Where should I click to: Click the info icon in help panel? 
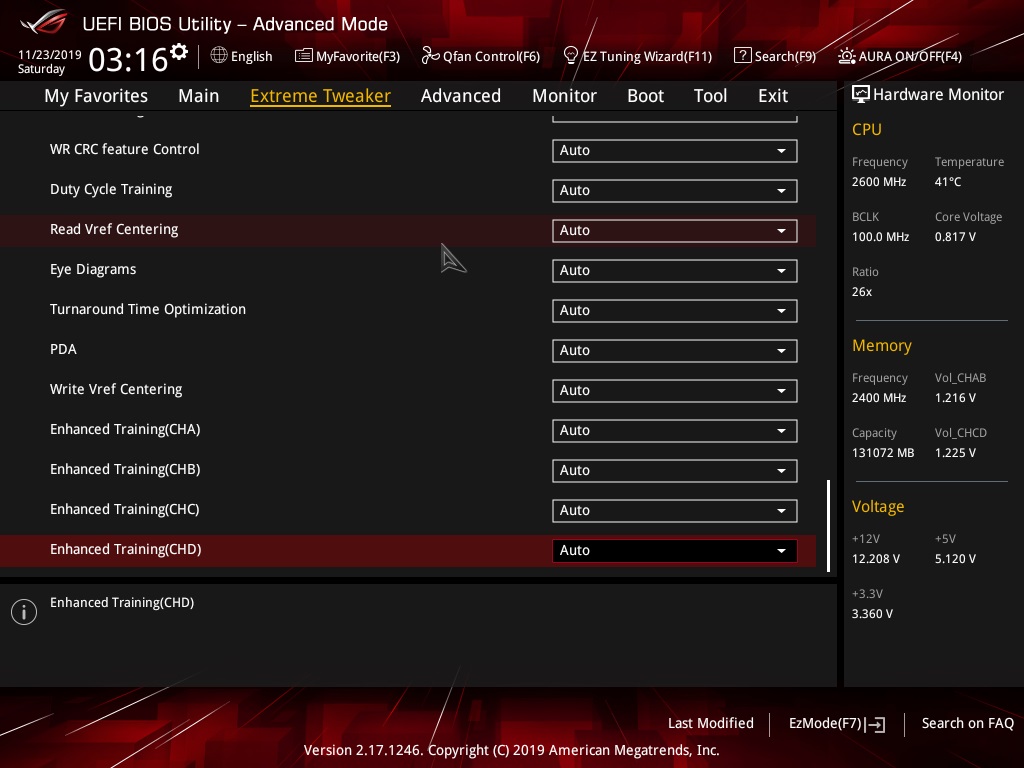[24, 612]
